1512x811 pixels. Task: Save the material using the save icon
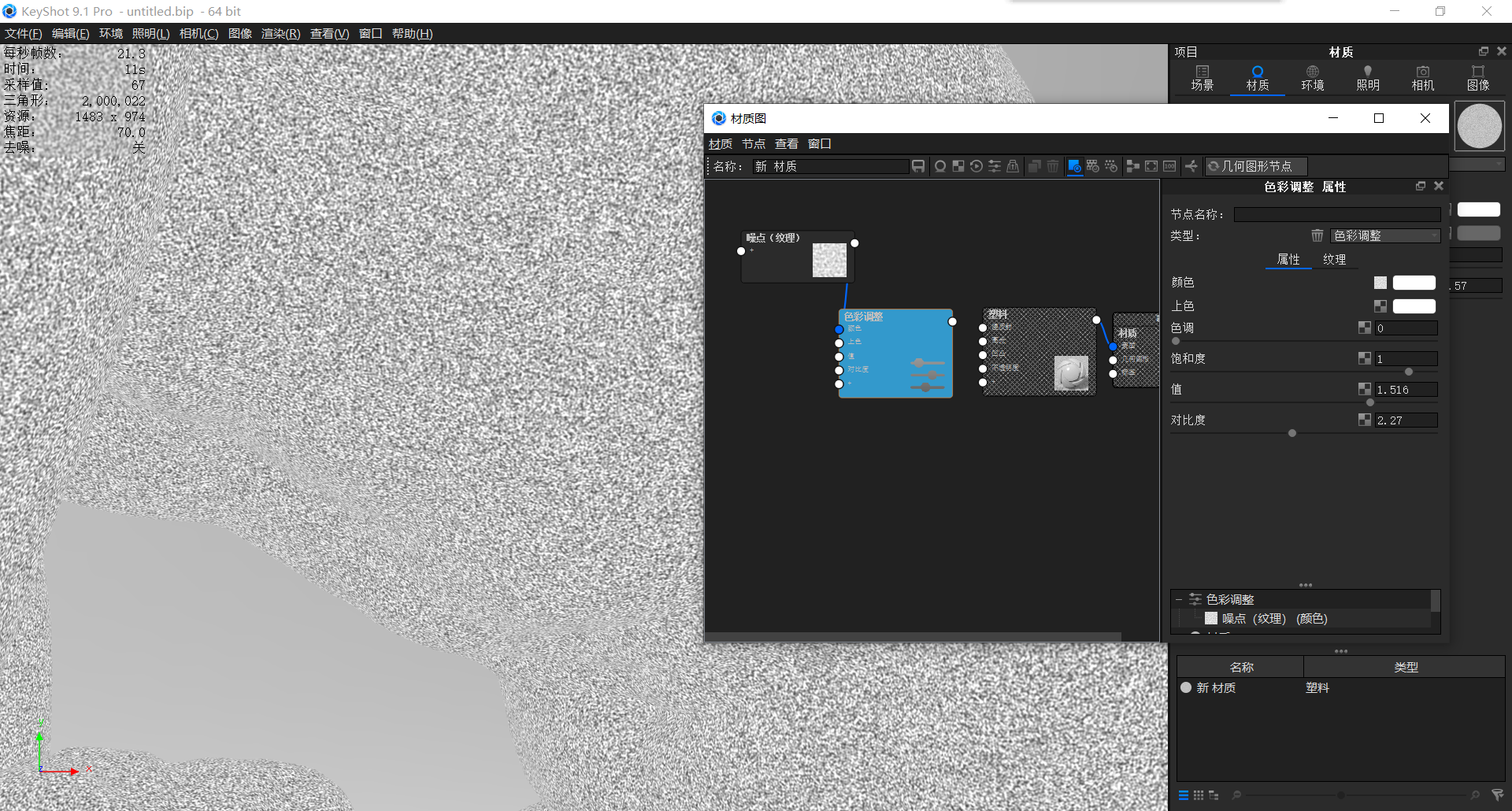918,166
